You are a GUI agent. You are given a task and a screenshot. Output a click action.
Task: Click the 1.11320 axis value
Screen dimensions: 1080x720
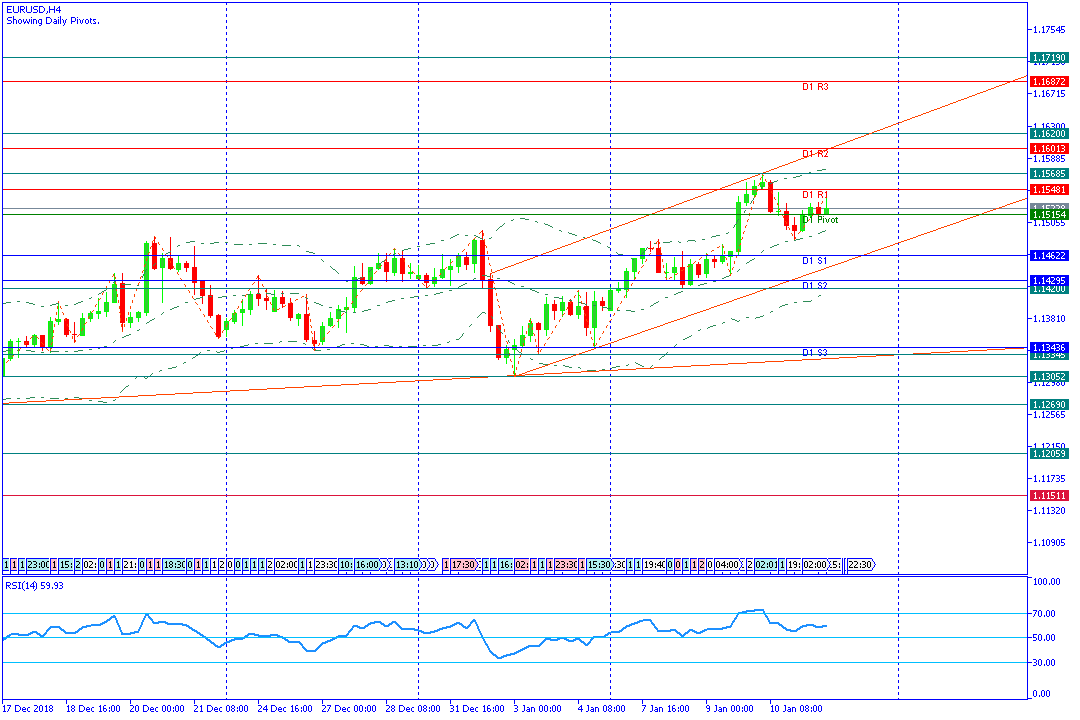(1049, 511)
